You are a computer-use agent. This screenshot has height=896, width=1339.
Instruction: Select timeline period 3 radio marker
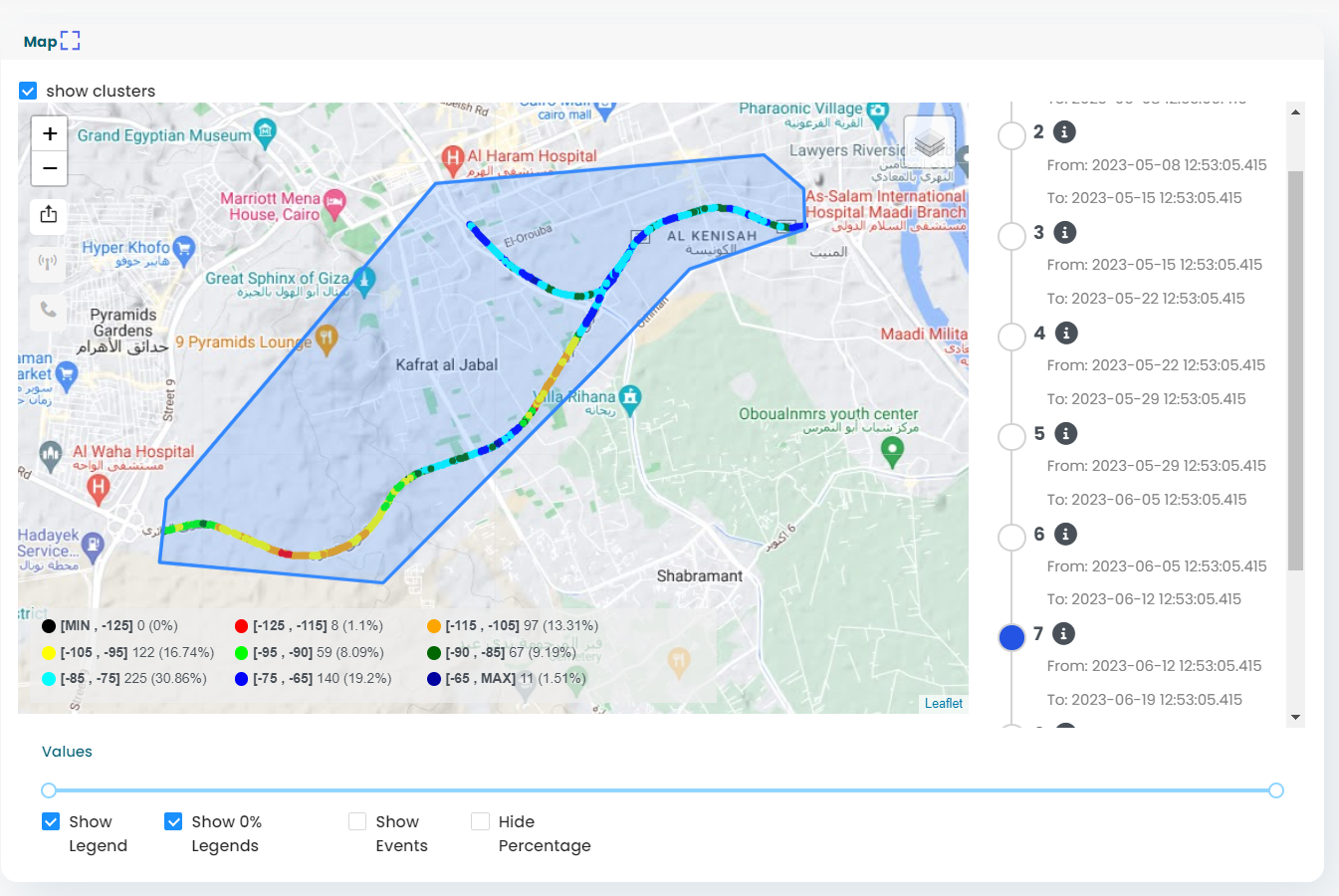1011,236
